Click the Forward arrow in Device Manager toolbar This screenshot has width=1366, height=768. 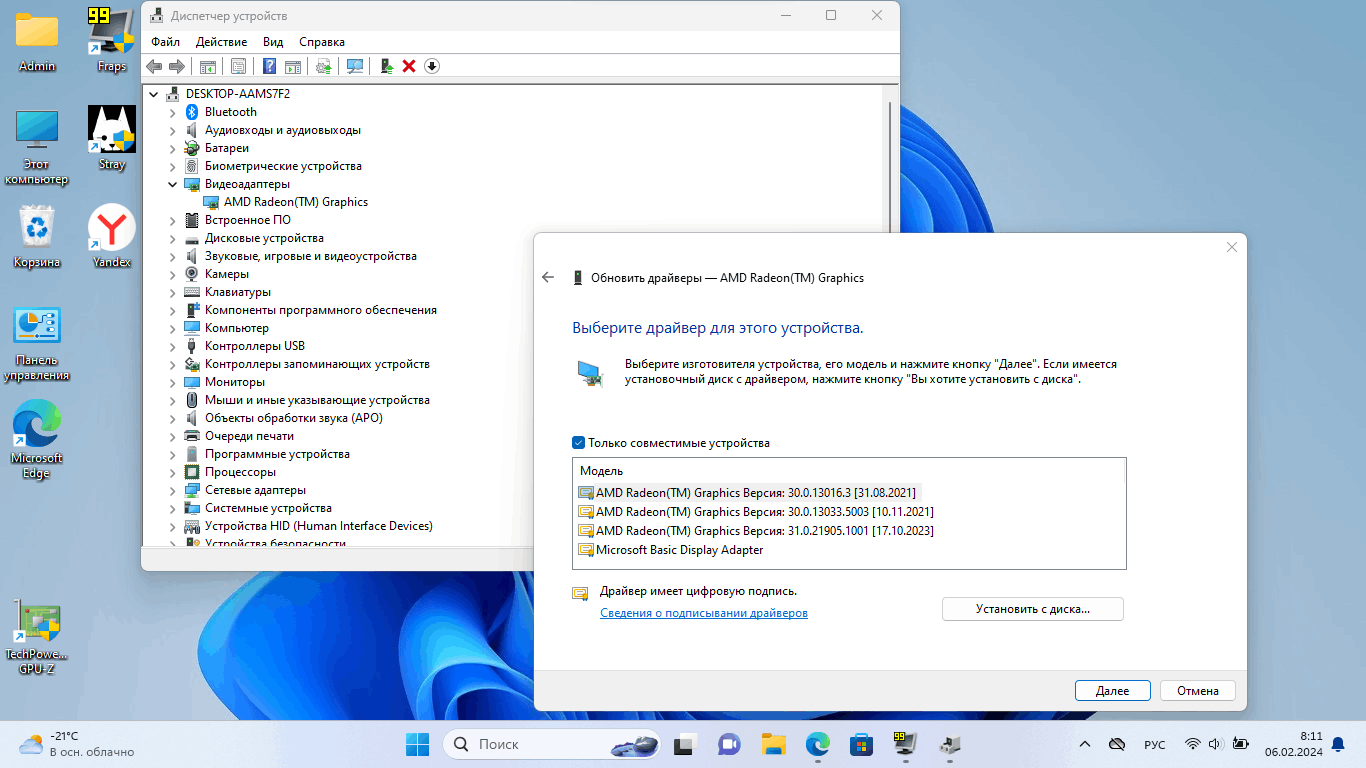coord(177,66)
